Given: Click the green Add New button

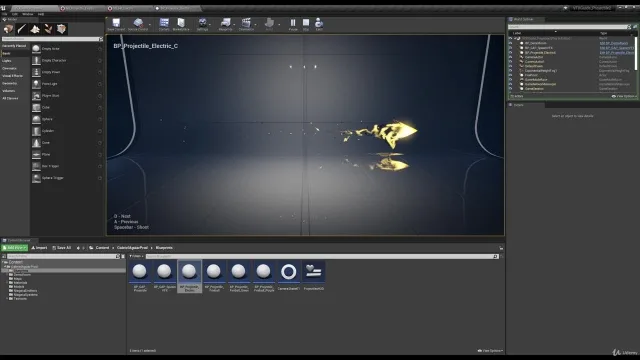Looking at the screenshot, I should pyautogui.click(x=15, y=248).
